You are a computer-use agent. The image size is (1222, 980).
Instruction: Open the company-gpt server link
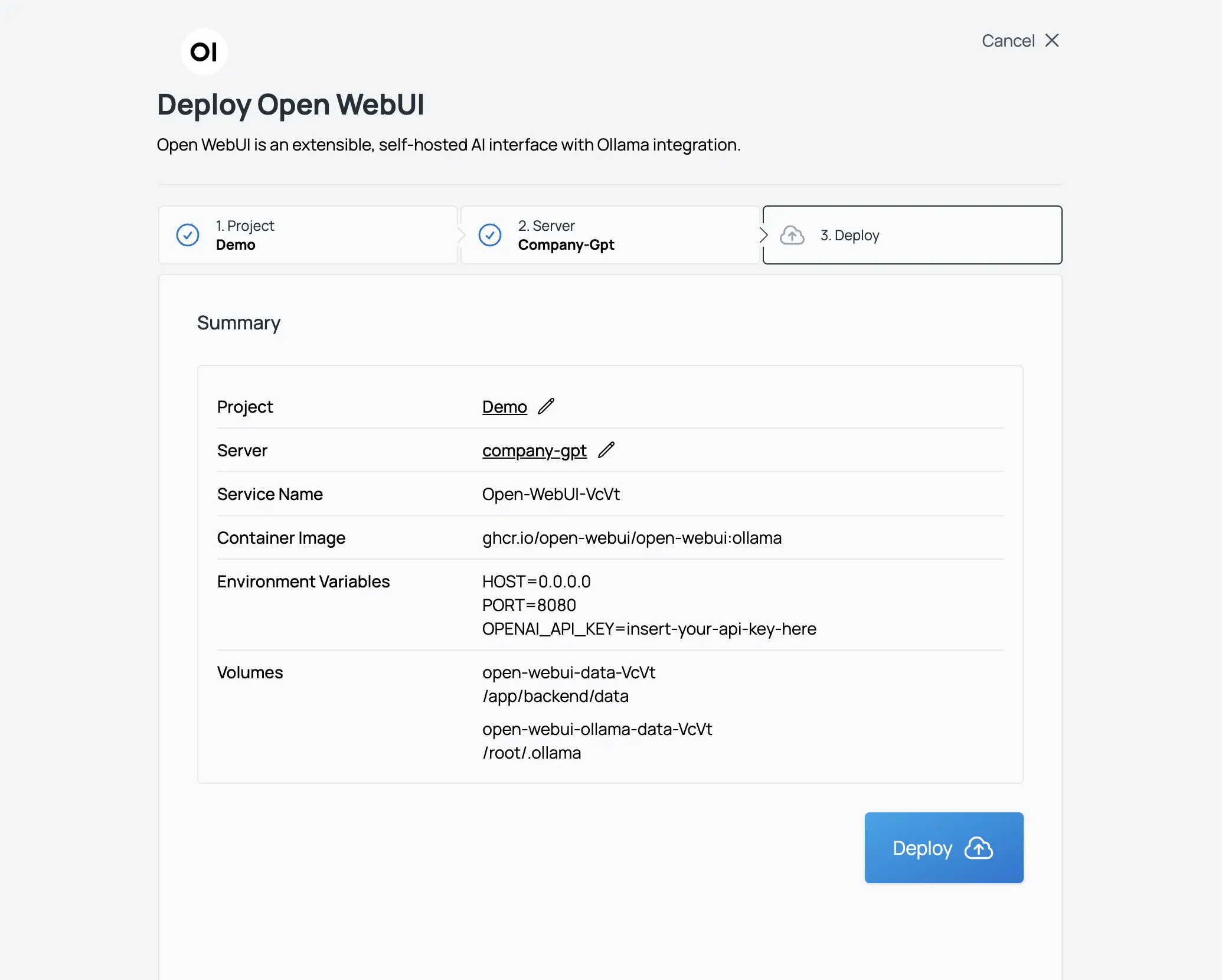click(x=534, y=450)
